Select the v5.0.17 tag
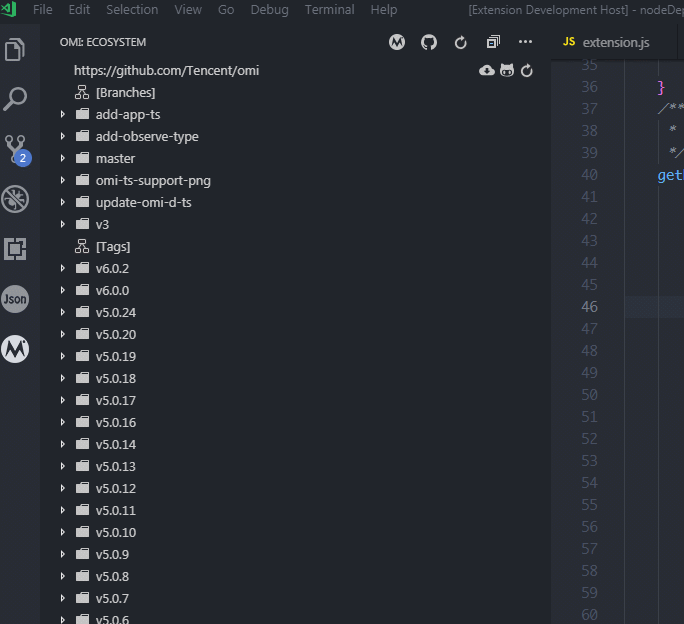Image resolution: width=684 pixels, height=624 pixels. pos(295,400)
